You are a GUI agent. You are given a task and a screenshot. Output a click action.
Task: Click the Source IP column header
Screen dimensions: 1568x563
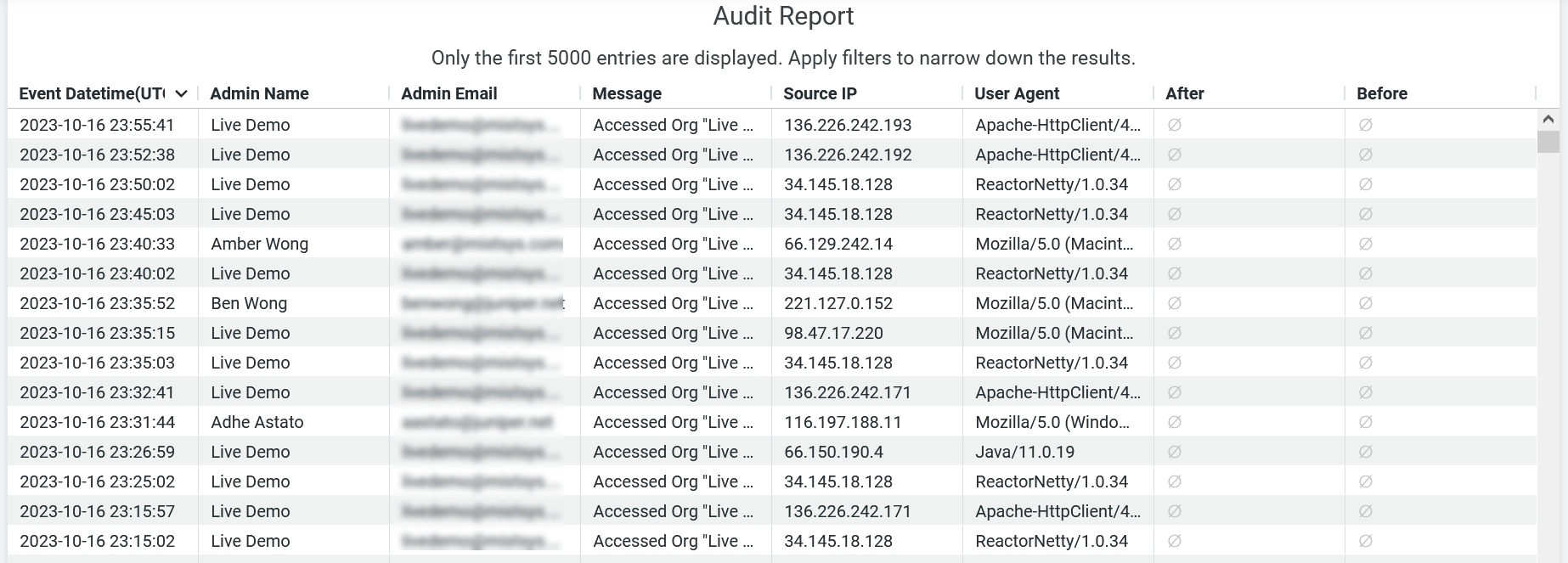pos(820,93)
